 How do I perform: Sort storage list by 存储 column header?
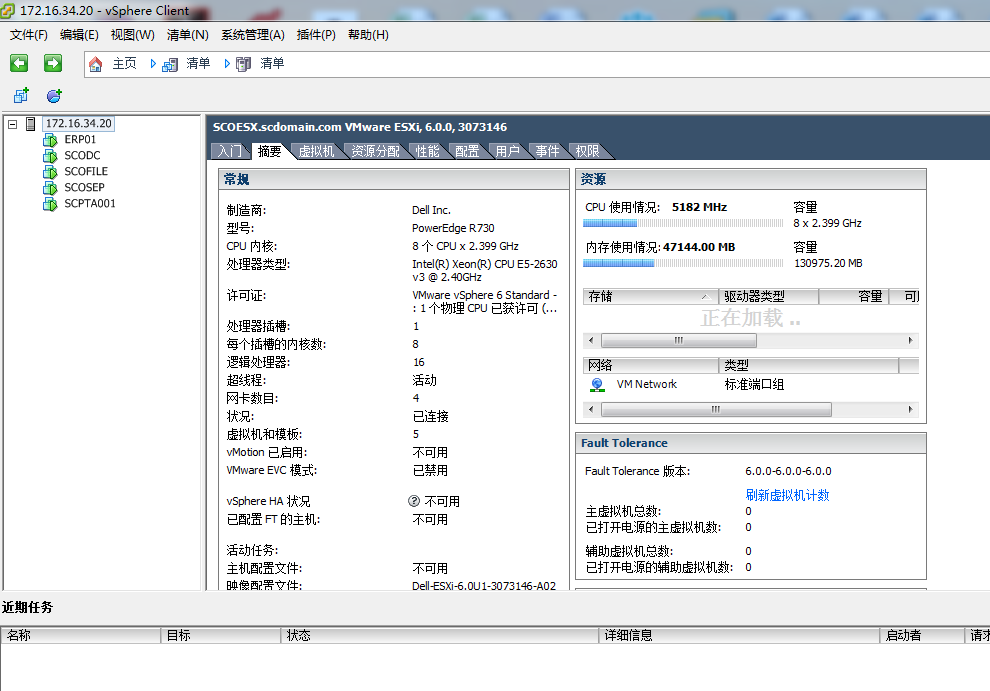(x=651, y=296)
